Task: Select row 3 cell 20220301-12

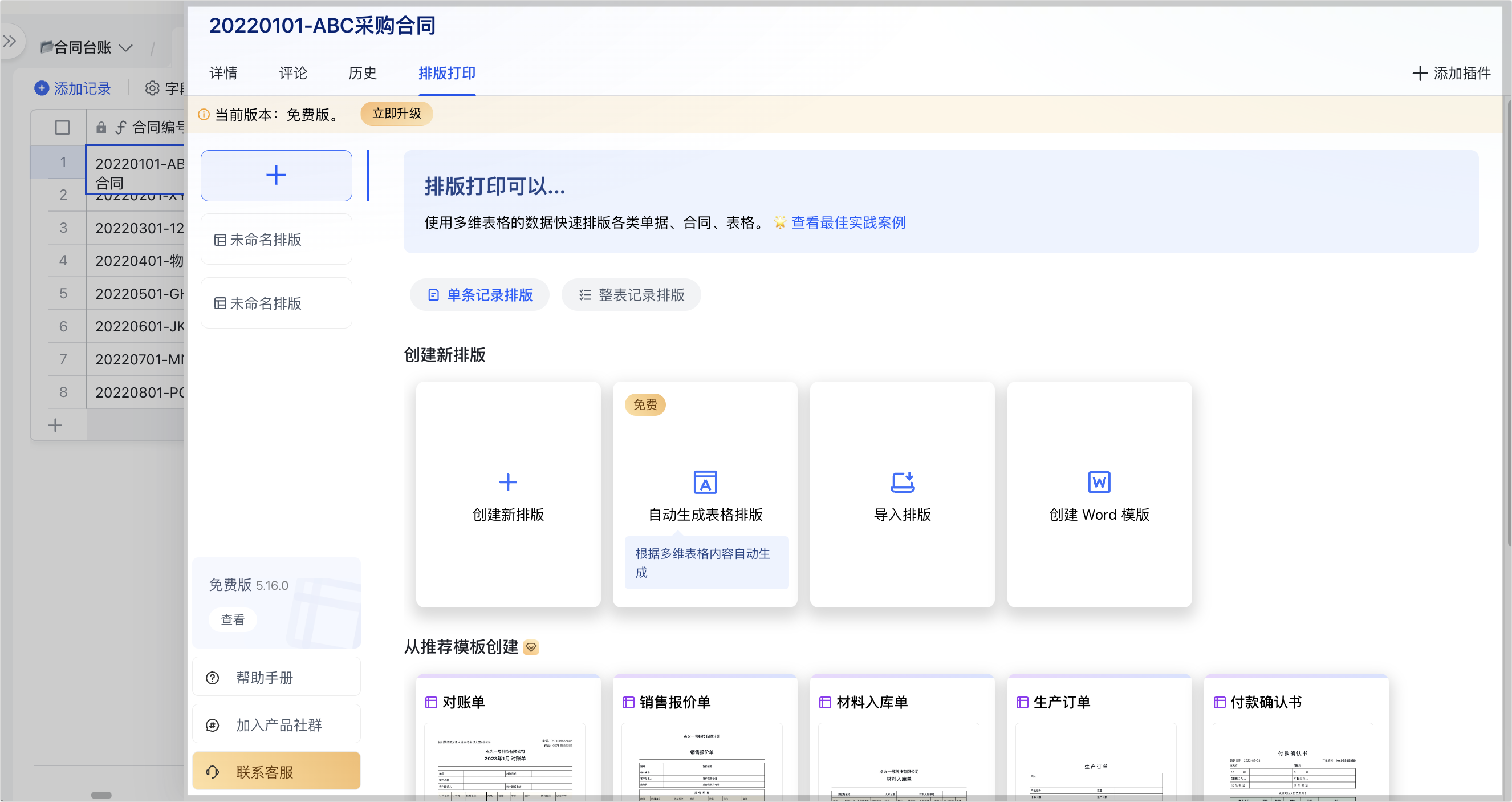Action: click(136, 228)
